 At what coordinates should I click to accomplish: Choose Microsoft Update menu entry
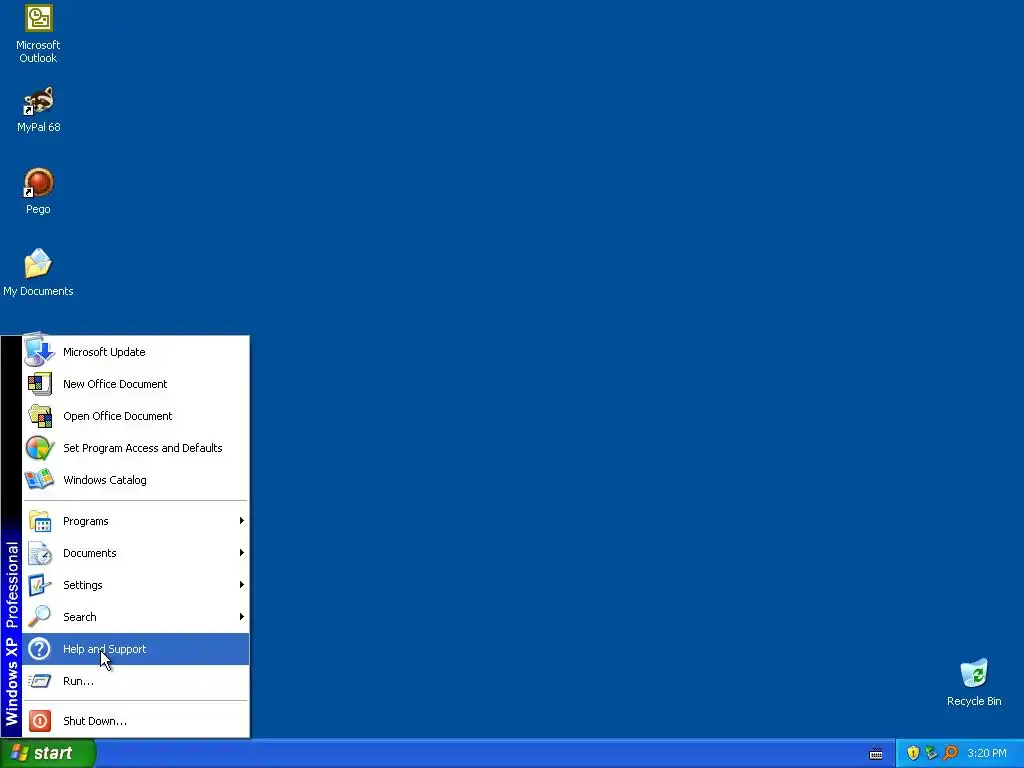click(x=136, y=351)
